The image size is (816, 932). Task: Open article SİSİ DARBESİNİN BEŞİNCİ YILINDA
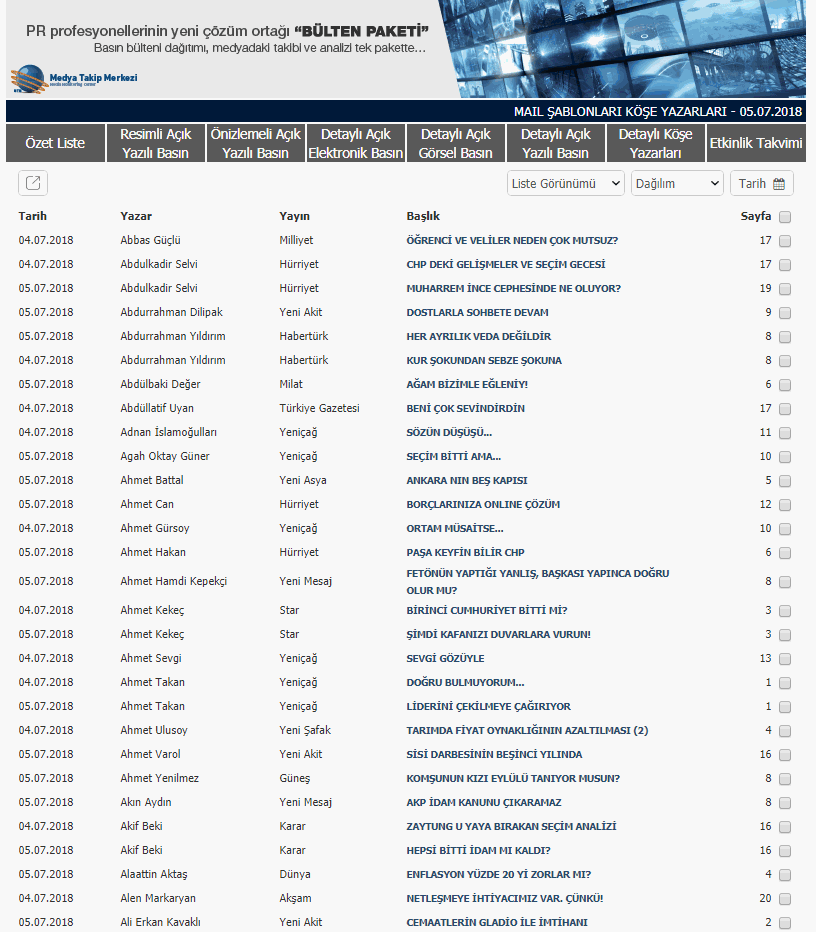click(x=494, y=754)
